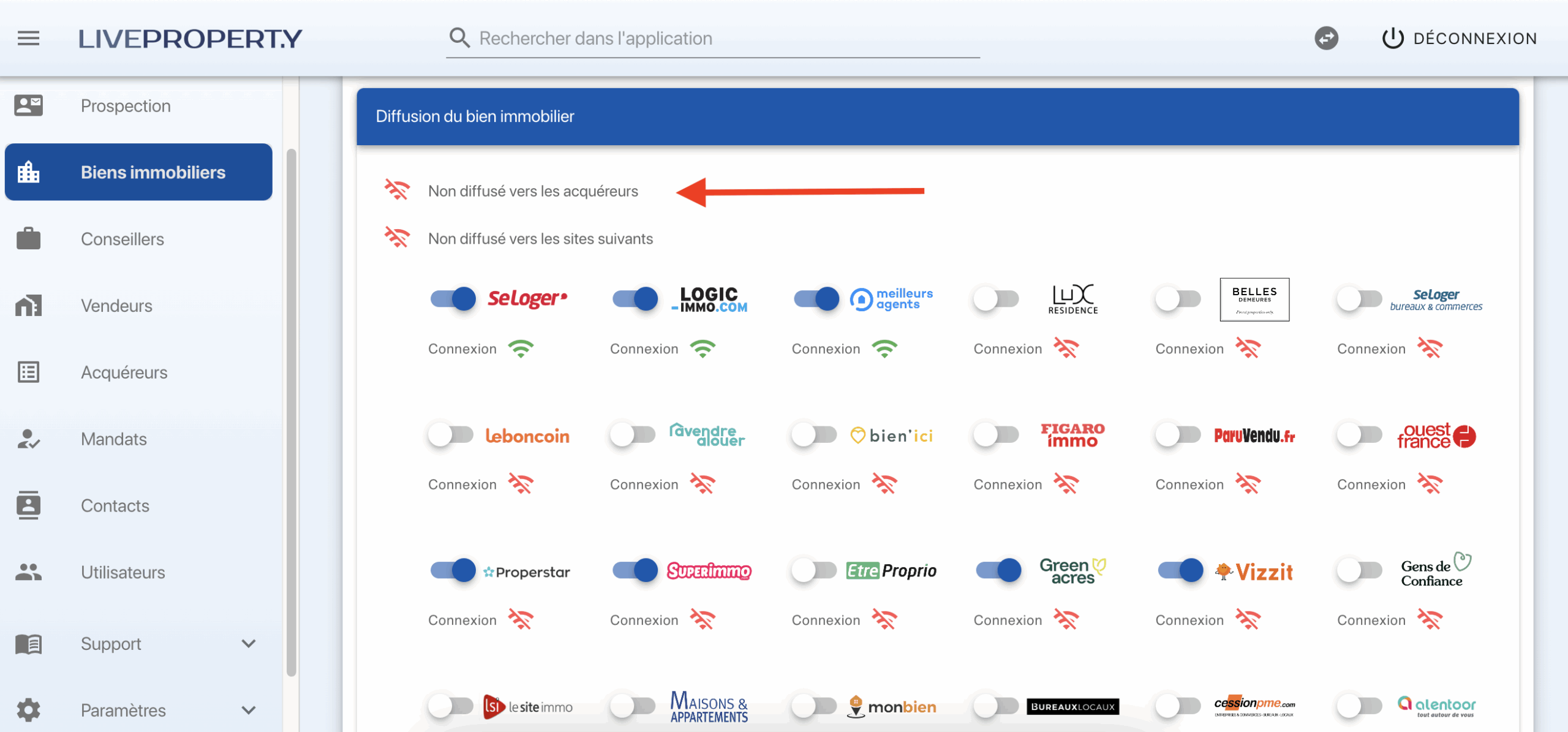
Task: Click the swap arrows circle icon
Action: (x=1326, y=39)
